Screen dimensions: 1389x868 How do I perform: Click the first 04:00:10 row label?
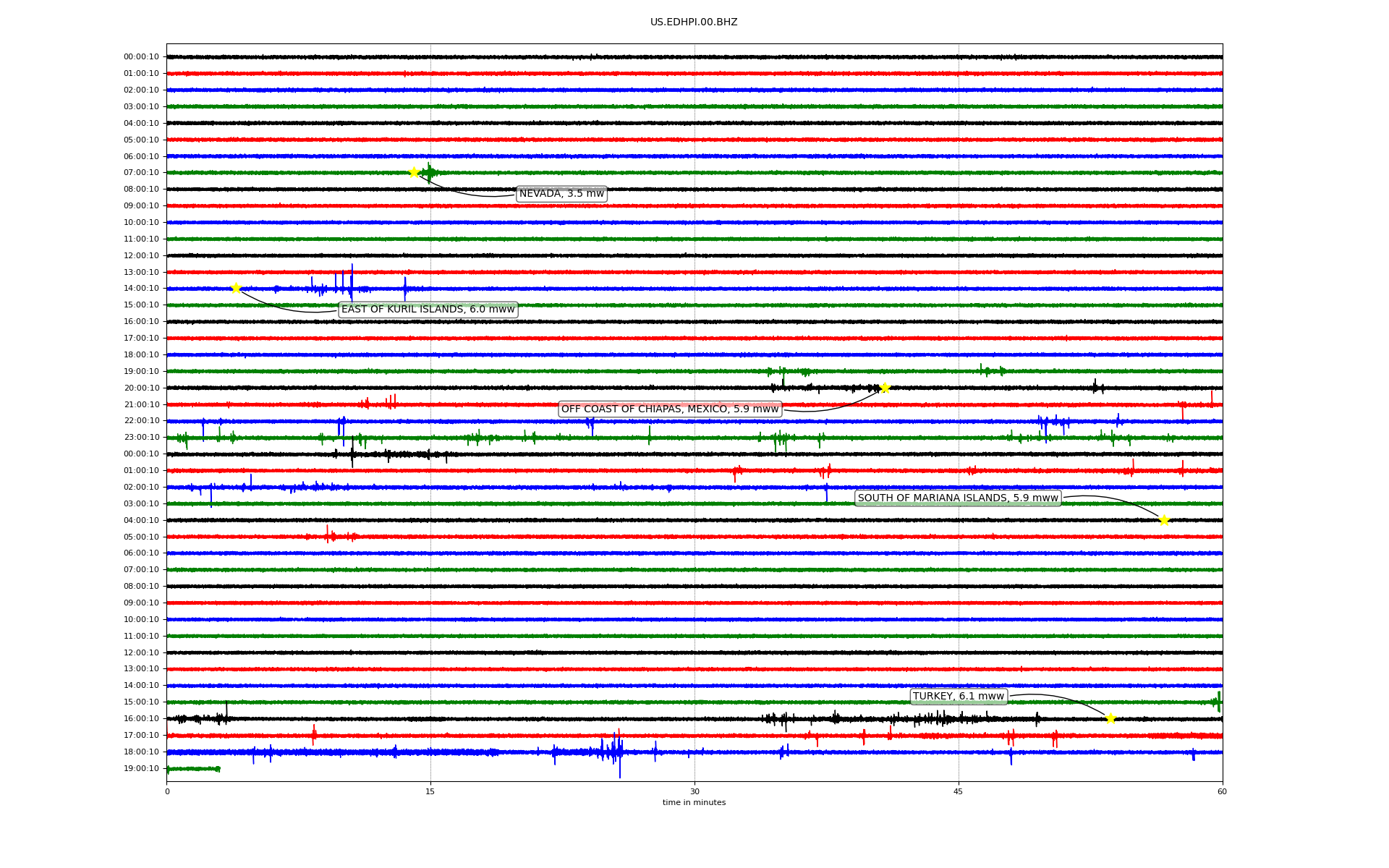(141, 124)
